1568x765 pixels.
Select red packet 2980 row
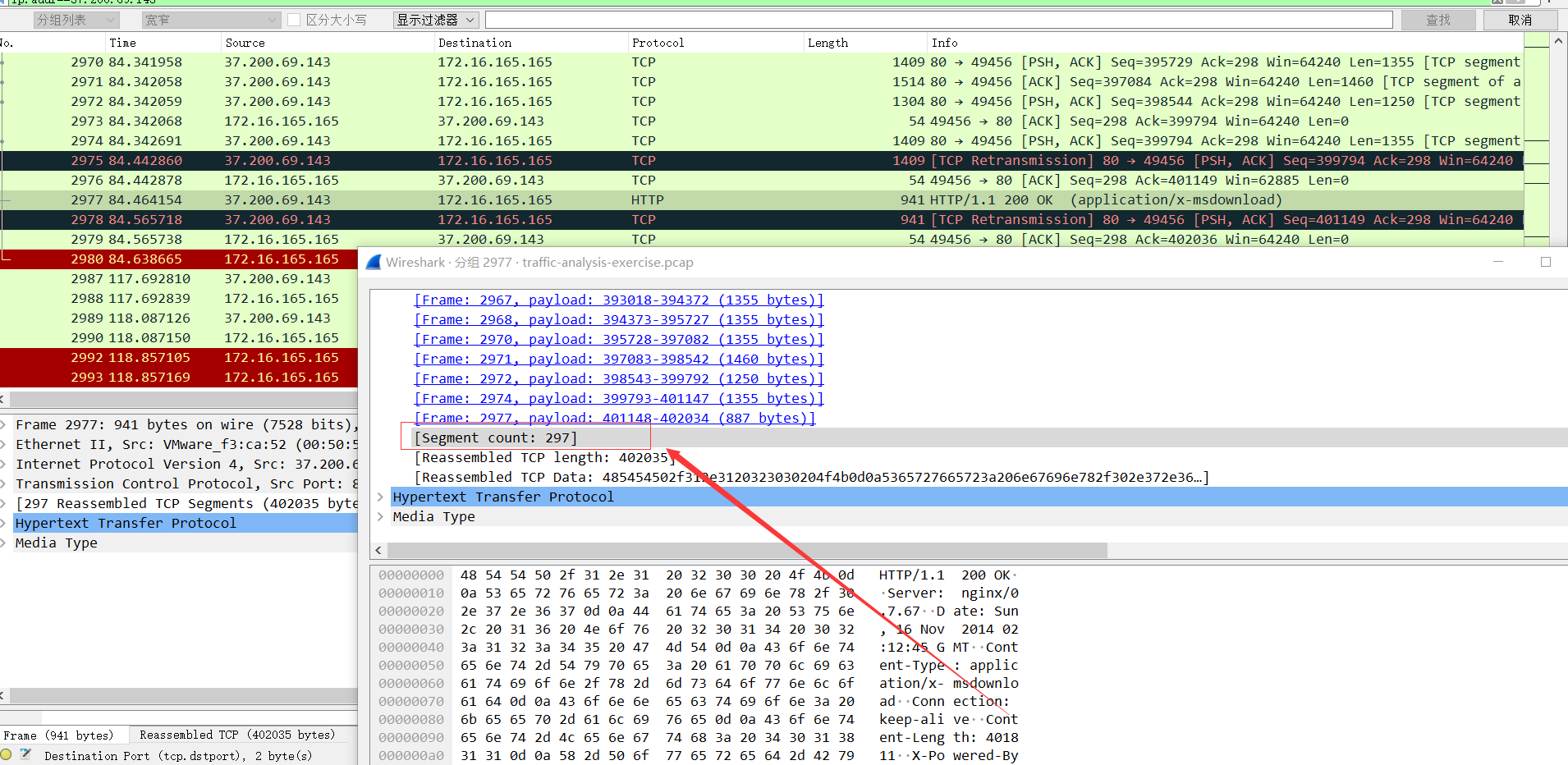179,259
